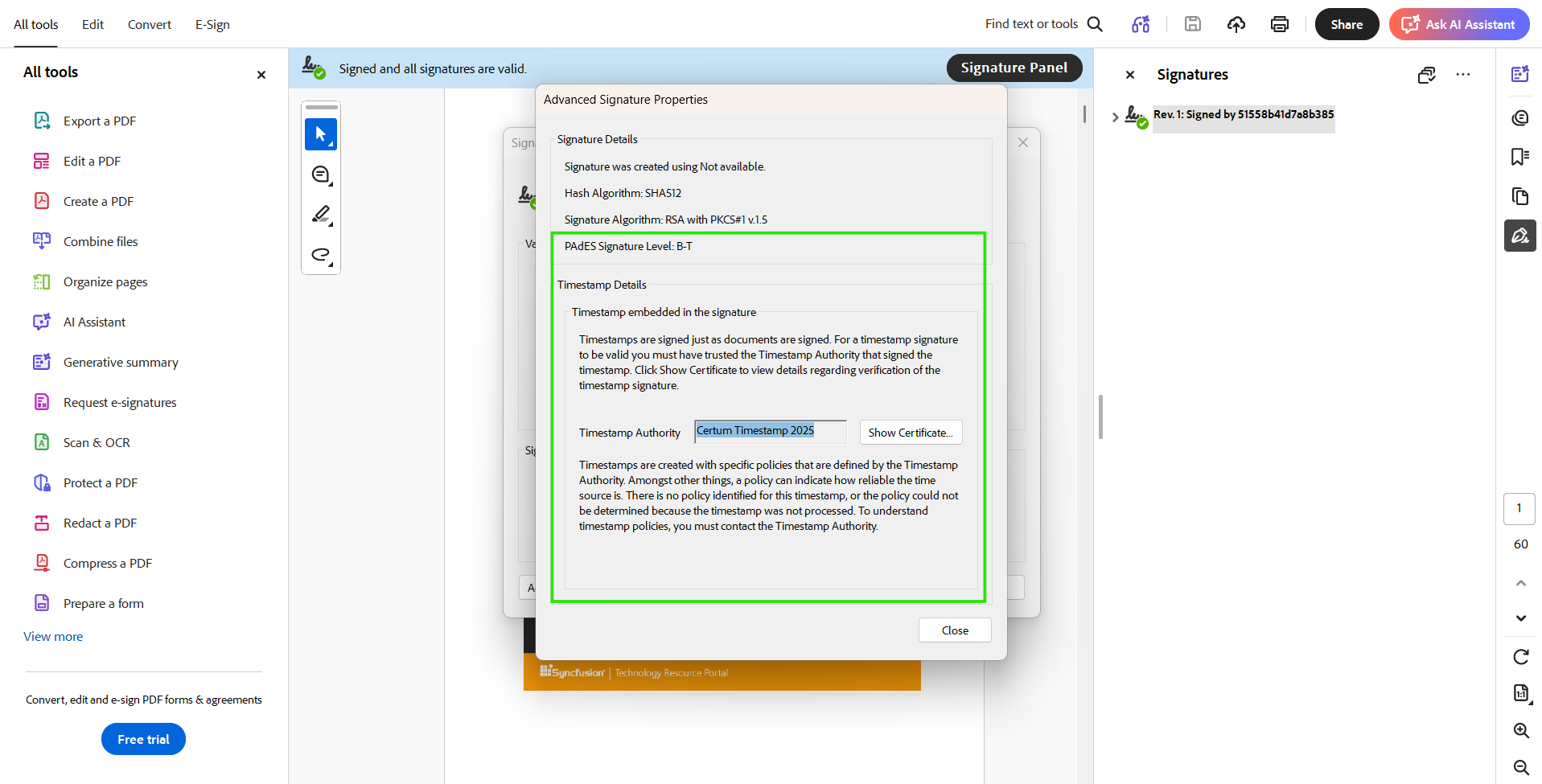Click the Timestamp Authority text field

pyautogui.click(x=770, y=432)
